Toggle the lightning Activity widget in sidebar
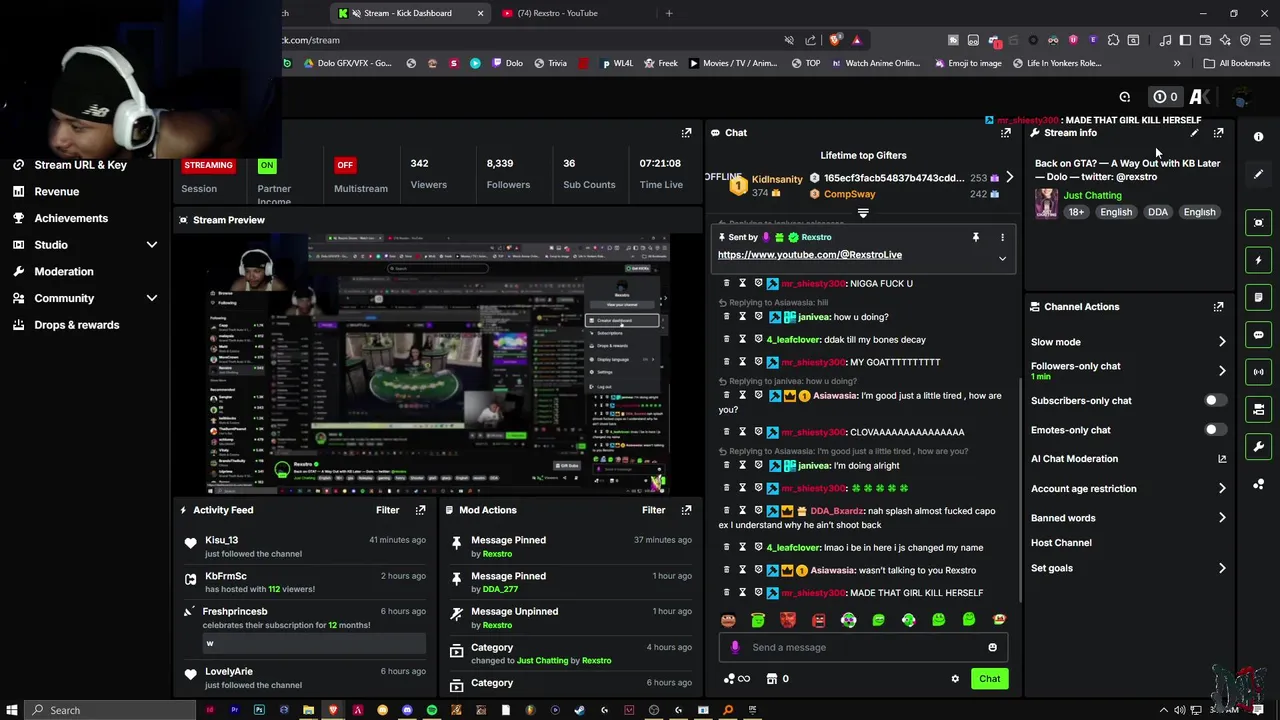The width and height of the screenshot is (1280, 720). click(1259, 260)
